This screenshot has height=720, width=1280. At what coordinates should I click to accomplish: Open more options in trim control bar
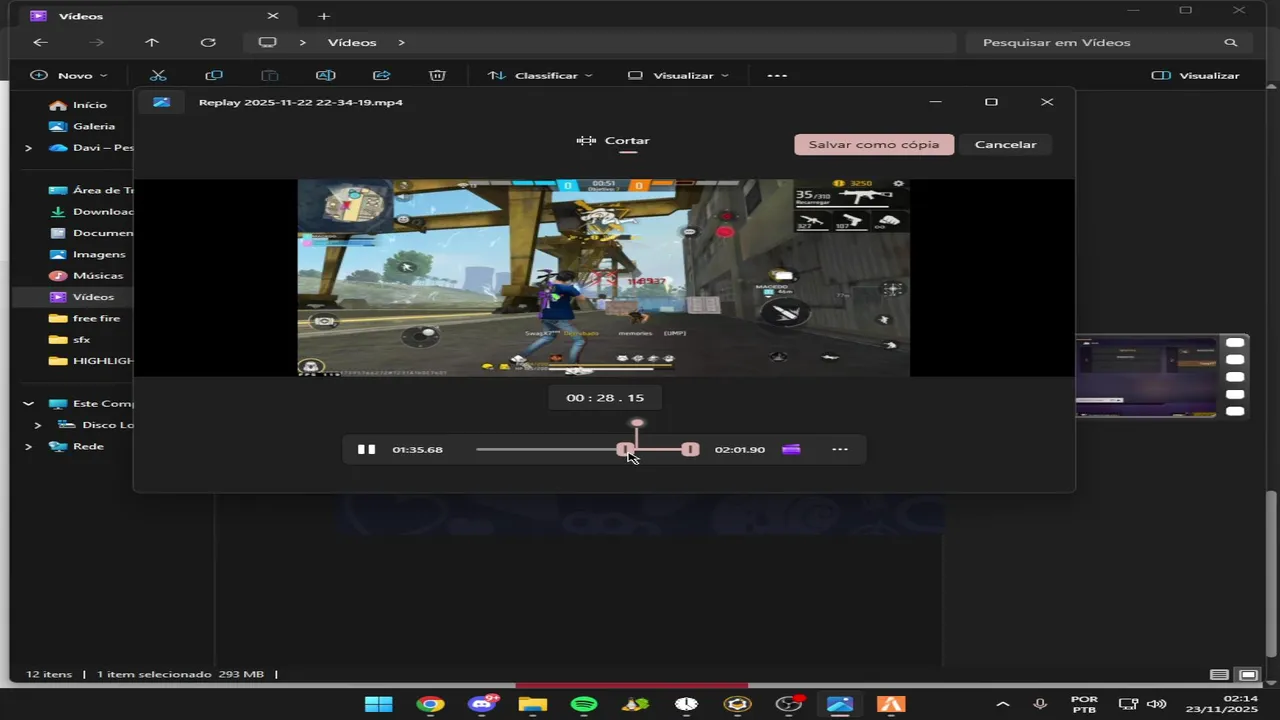(x=840, y=449)
